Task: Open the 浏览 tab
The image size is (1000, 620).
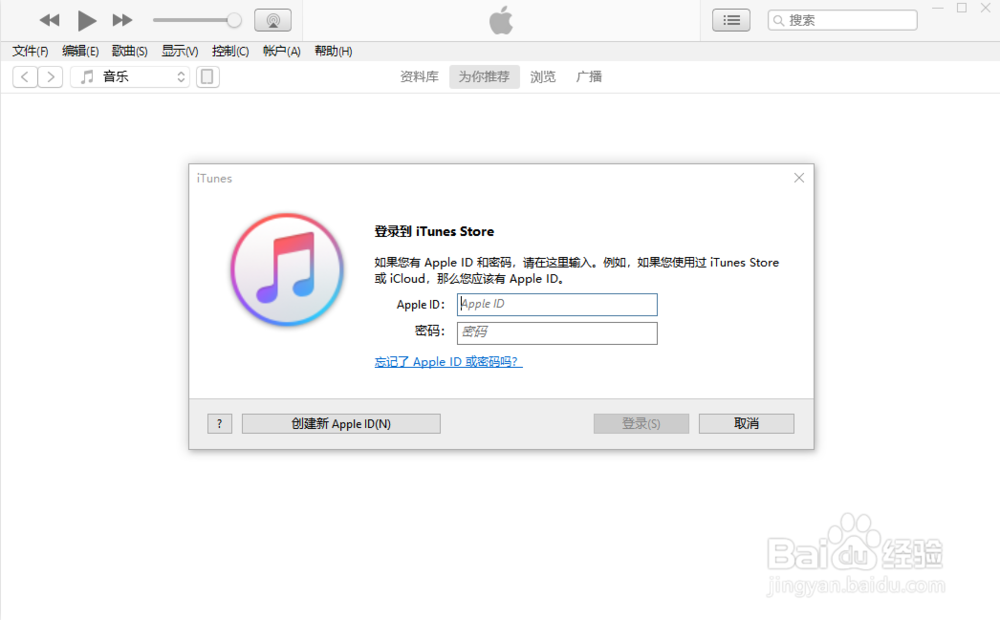Action: click(x=543, y=76)
